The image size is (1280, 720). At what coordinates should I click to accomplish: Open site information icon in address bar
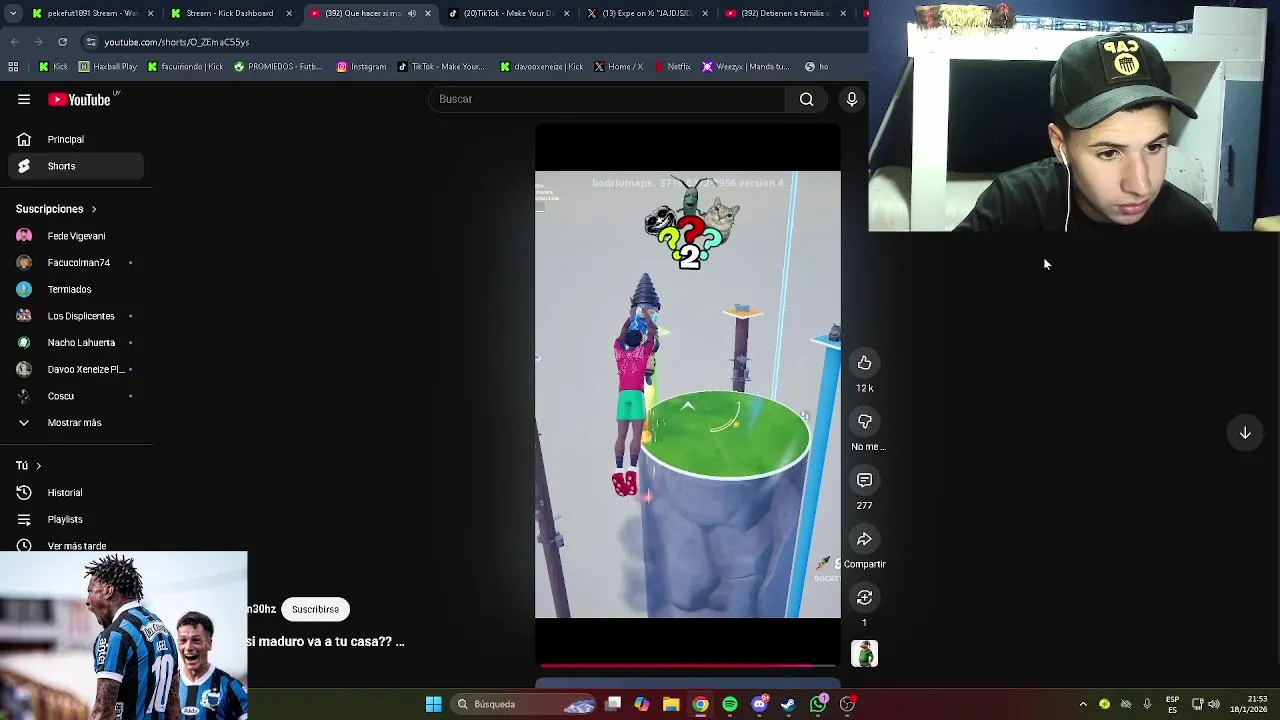[x=91, y=42]
